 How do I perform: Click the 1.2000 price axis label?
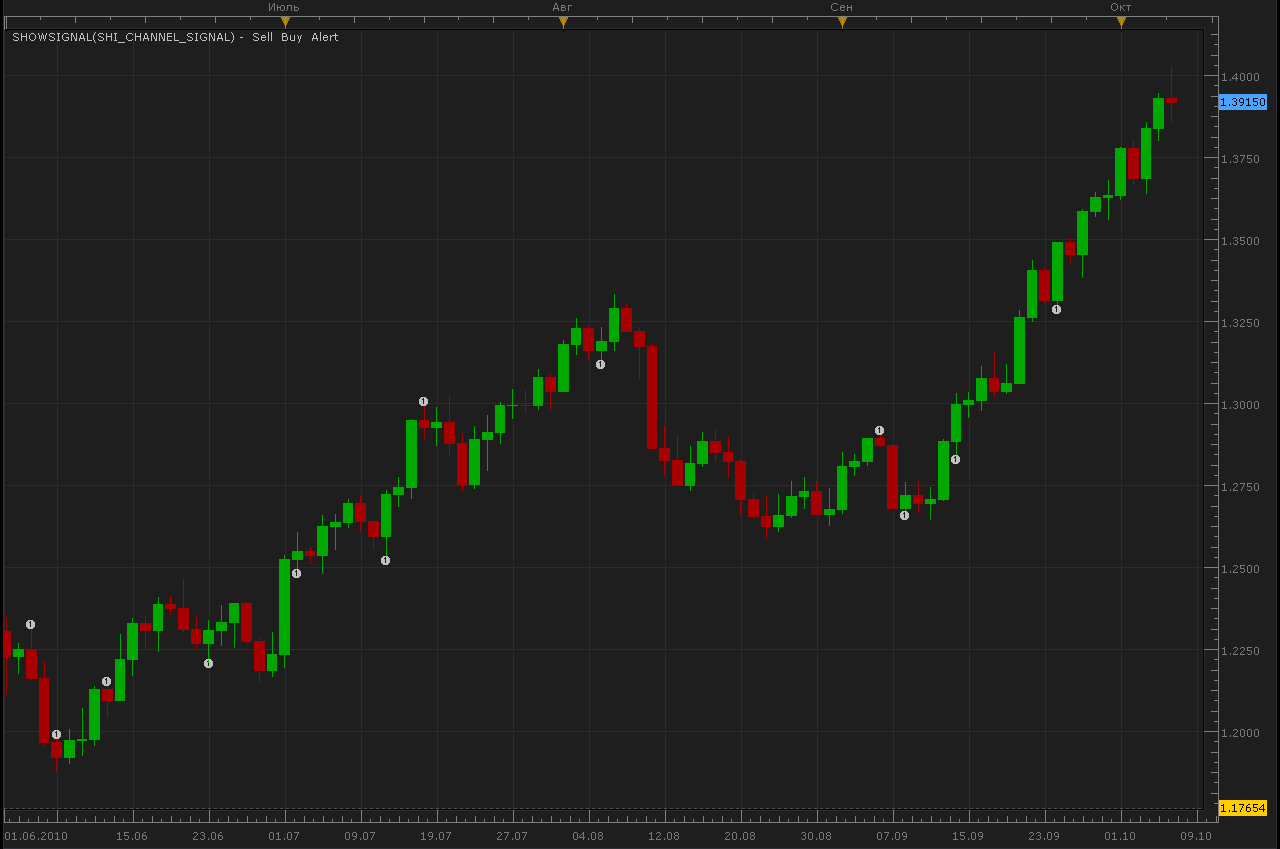1238,733
